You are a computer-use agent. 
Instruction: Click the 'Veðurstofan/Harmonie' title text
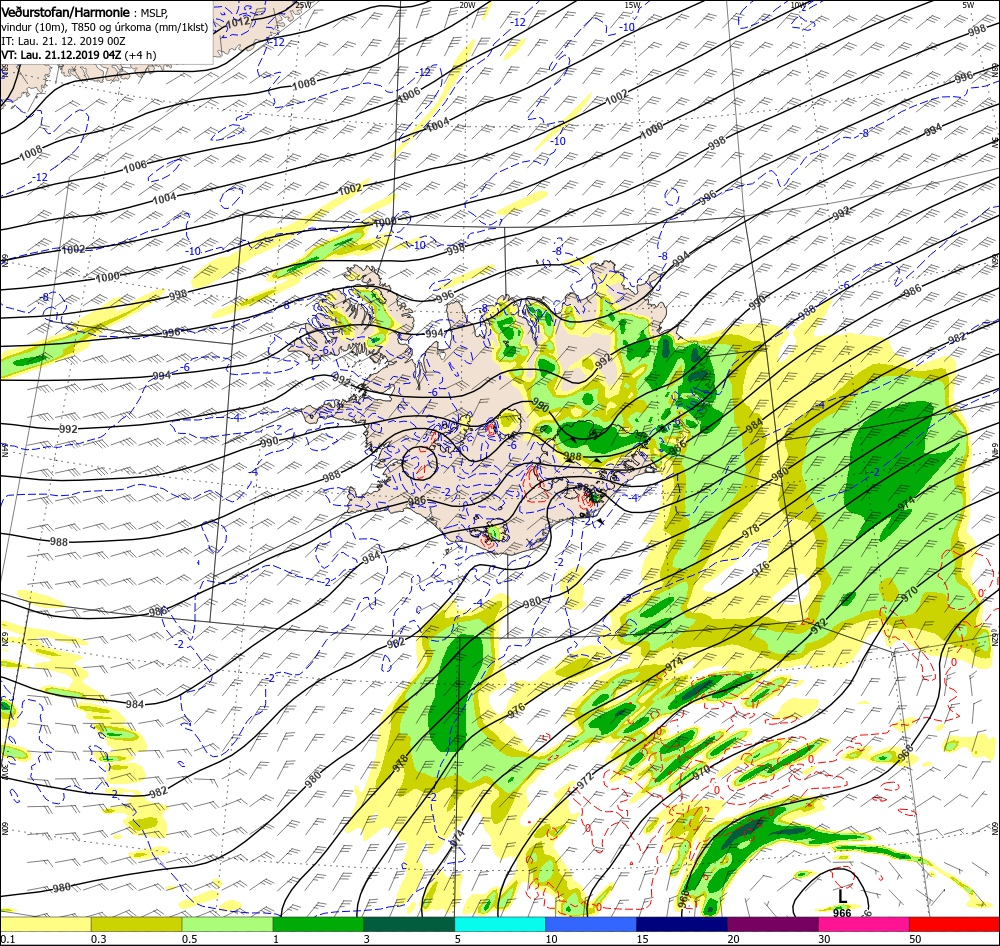66,12
